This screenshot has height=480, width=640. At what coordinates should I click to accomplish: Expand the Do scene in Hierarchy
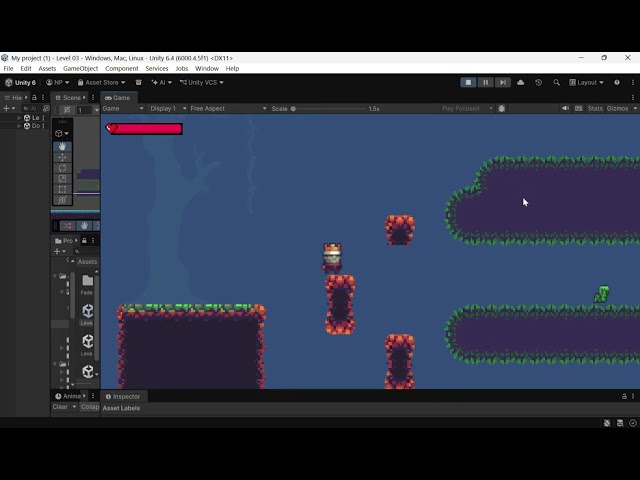click(x=19, y=126)
